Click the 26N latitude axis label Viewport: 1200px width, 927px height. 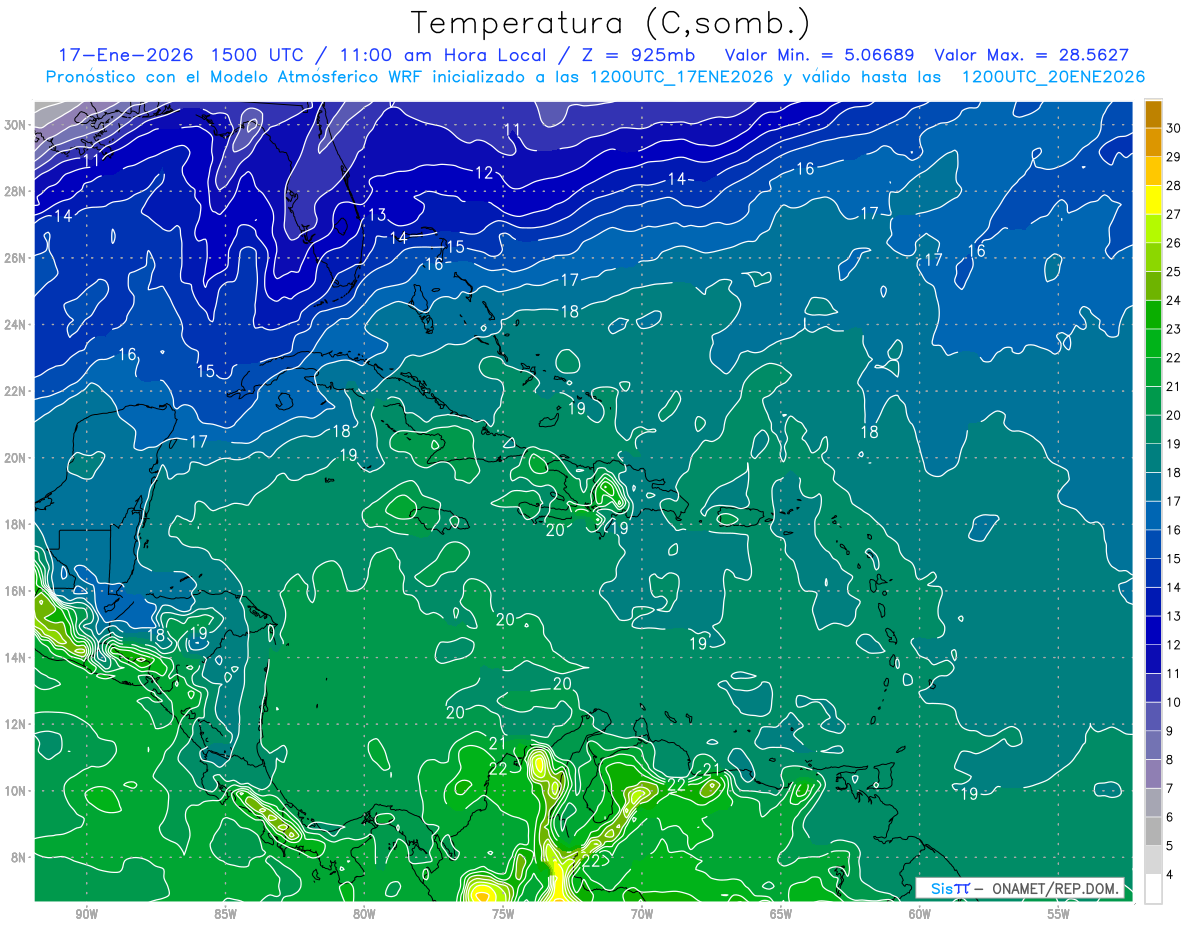coord(15,258)
